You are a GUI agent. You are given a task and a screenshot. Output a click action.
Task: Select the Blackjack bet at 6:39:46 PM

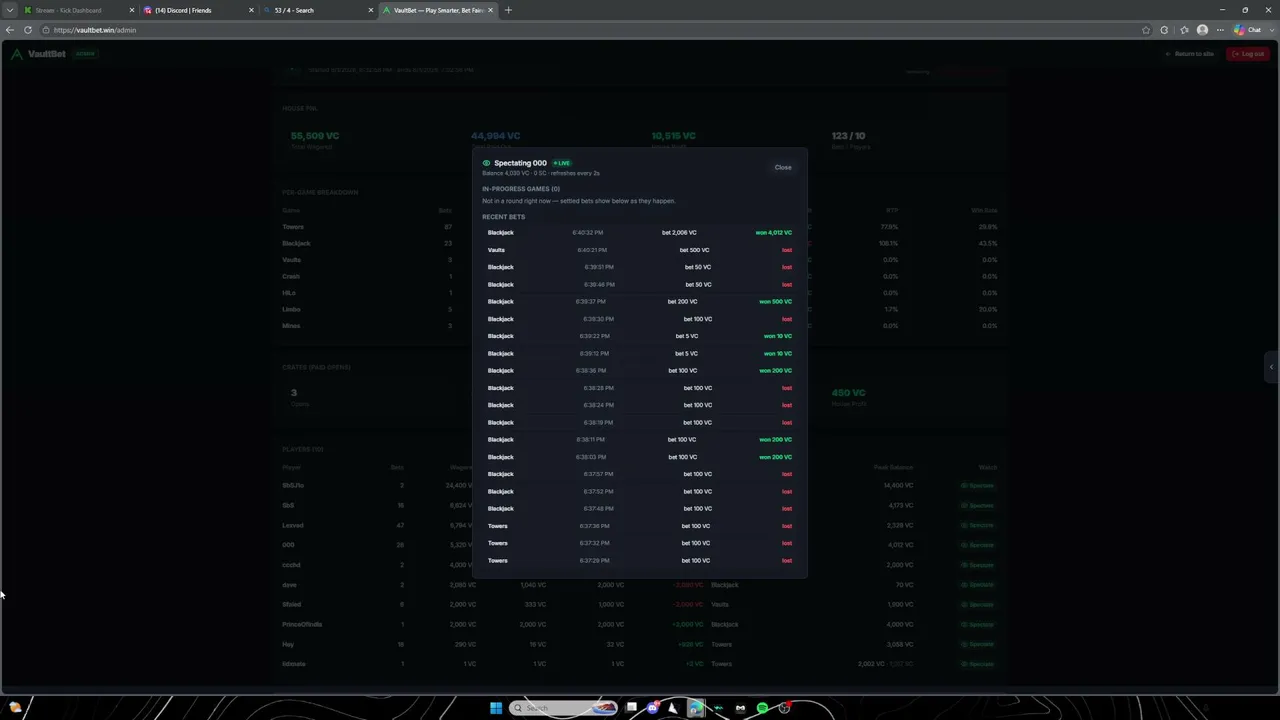(x=640, y=284)
